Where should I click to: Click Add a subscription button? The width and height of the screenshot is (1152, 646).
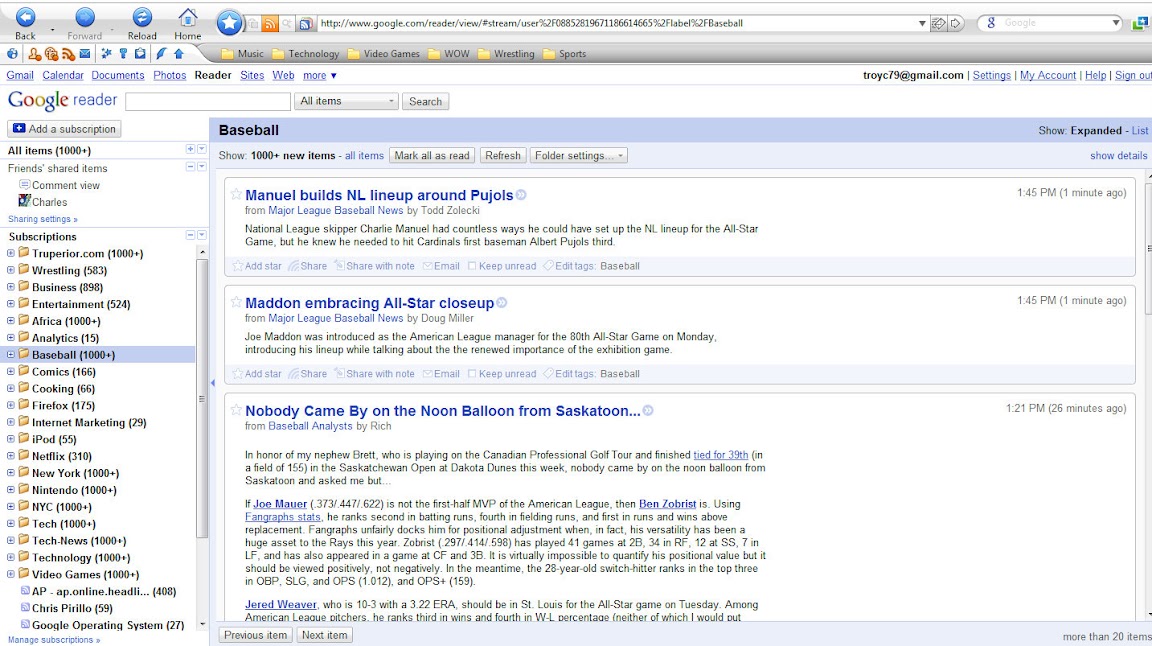65,129
